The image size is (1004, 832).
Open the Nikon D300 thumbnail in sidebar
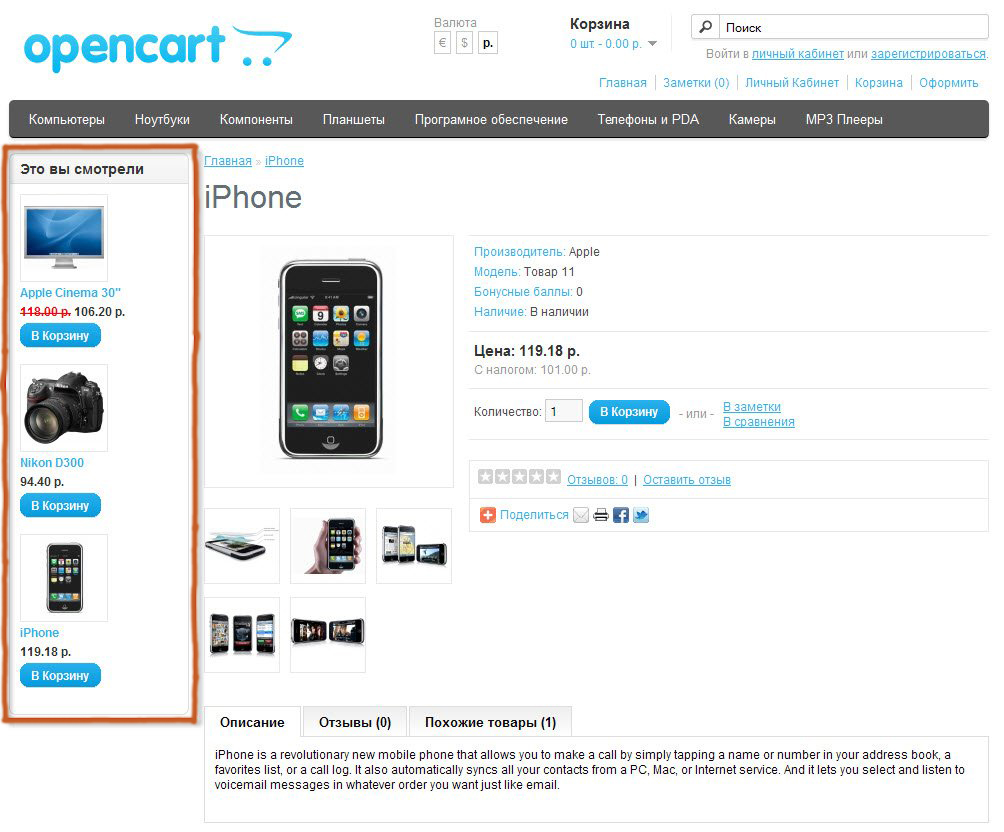pos(64,408)
